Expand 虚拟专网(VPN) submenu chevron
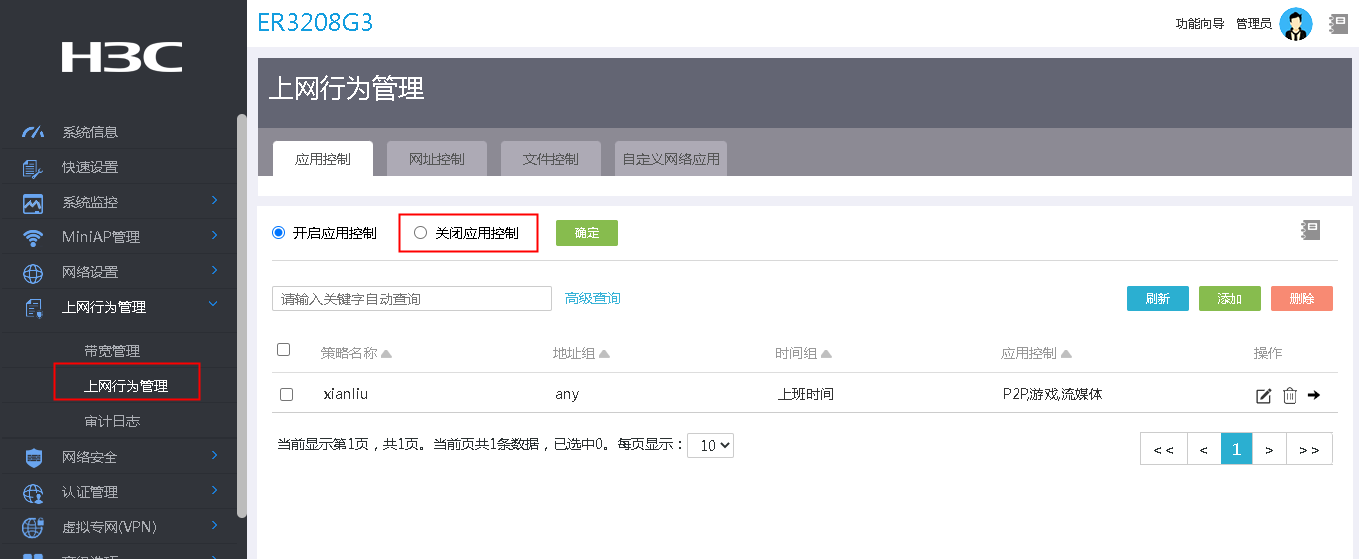The image size is (1359, 559). pyautogui.click(x=214, y=525)
